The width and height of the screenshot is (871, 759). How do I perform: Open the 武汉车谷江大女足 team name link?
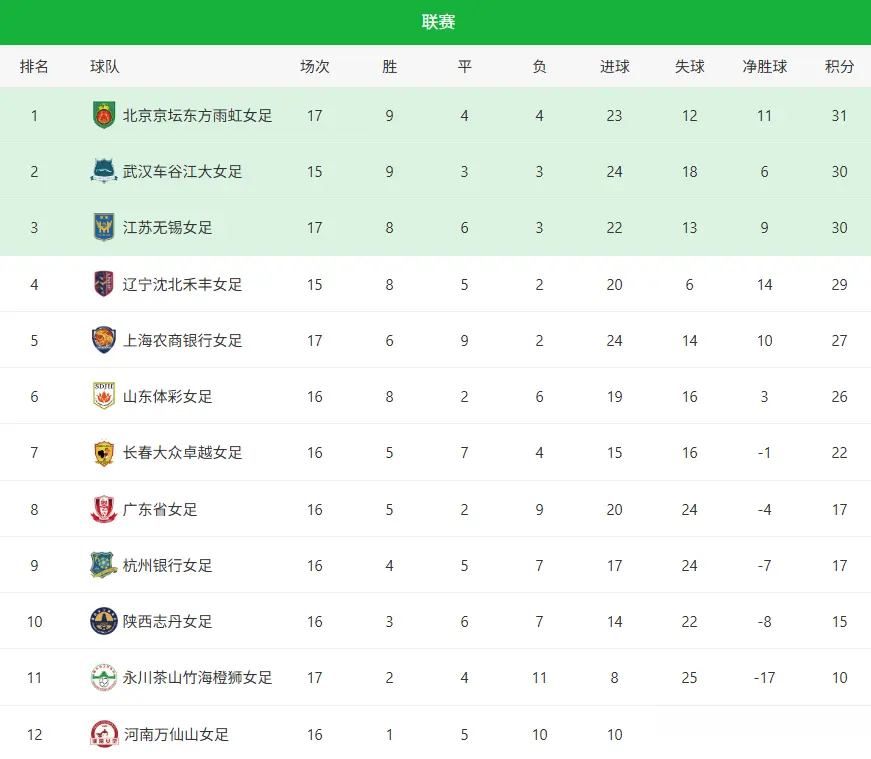coord(182,172)
